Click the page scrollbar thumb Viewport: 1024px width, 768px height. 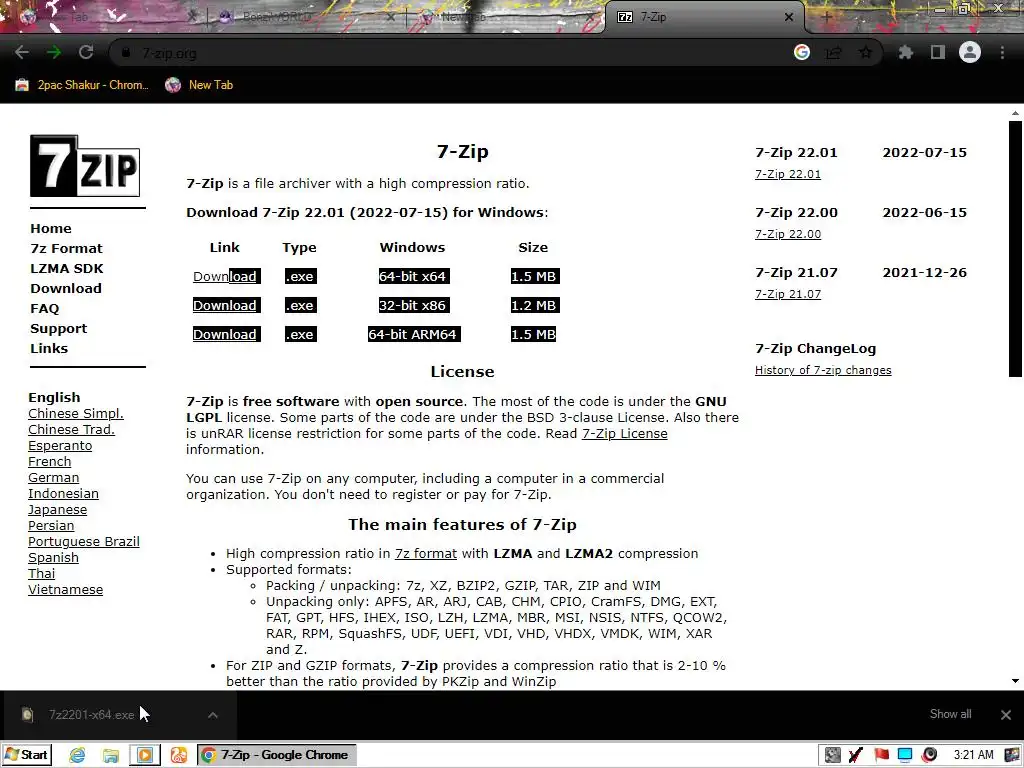point(1015,249)
